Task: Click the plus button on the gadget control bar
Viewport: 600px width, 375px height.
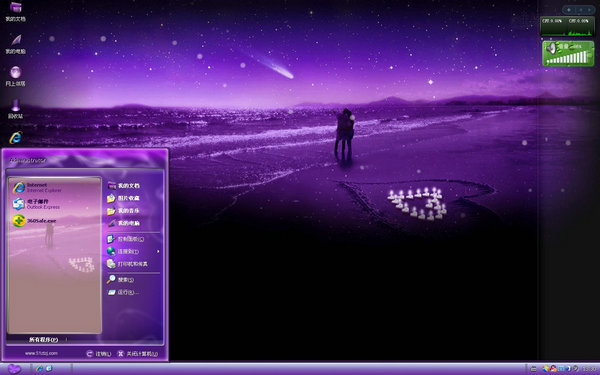Action: (x=569, y=10)
